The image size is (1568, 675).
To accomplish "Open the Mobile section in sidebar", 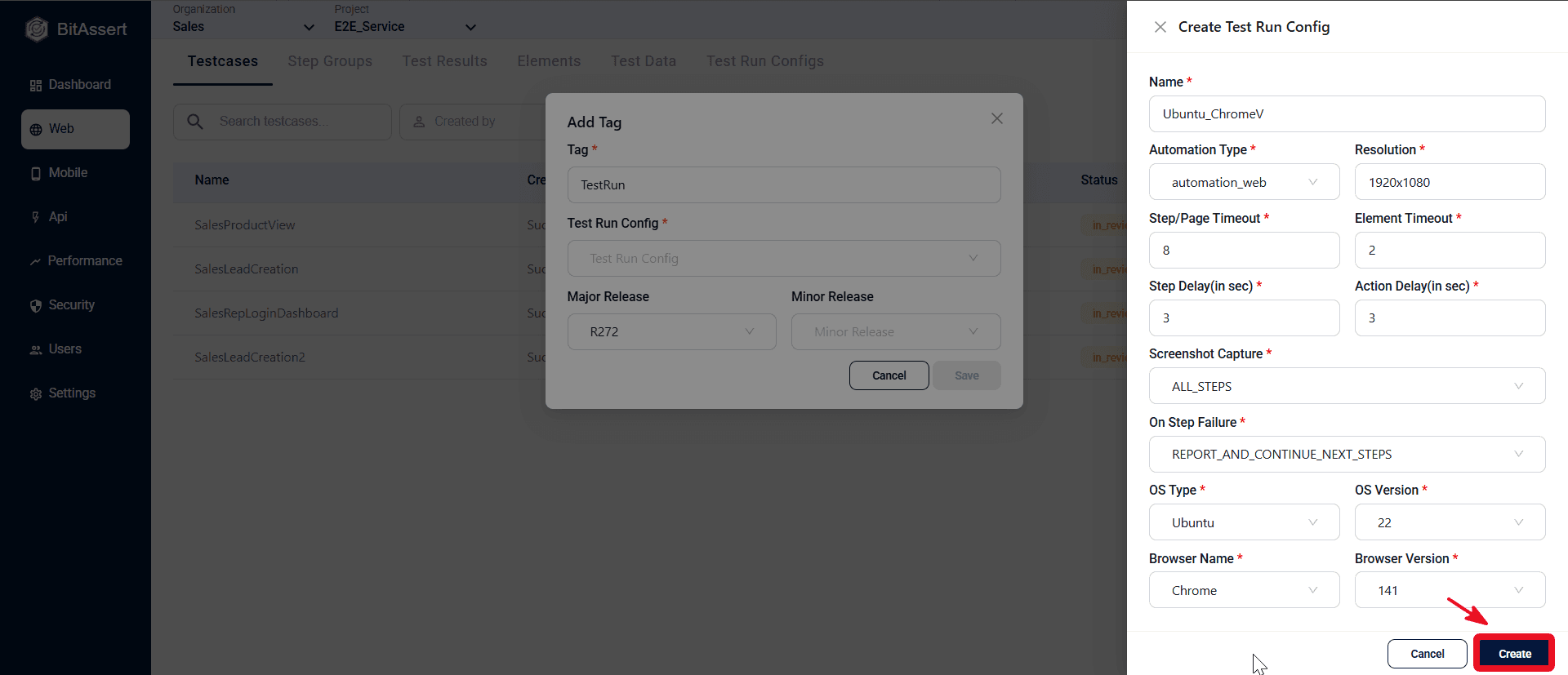I will [59, 173].
